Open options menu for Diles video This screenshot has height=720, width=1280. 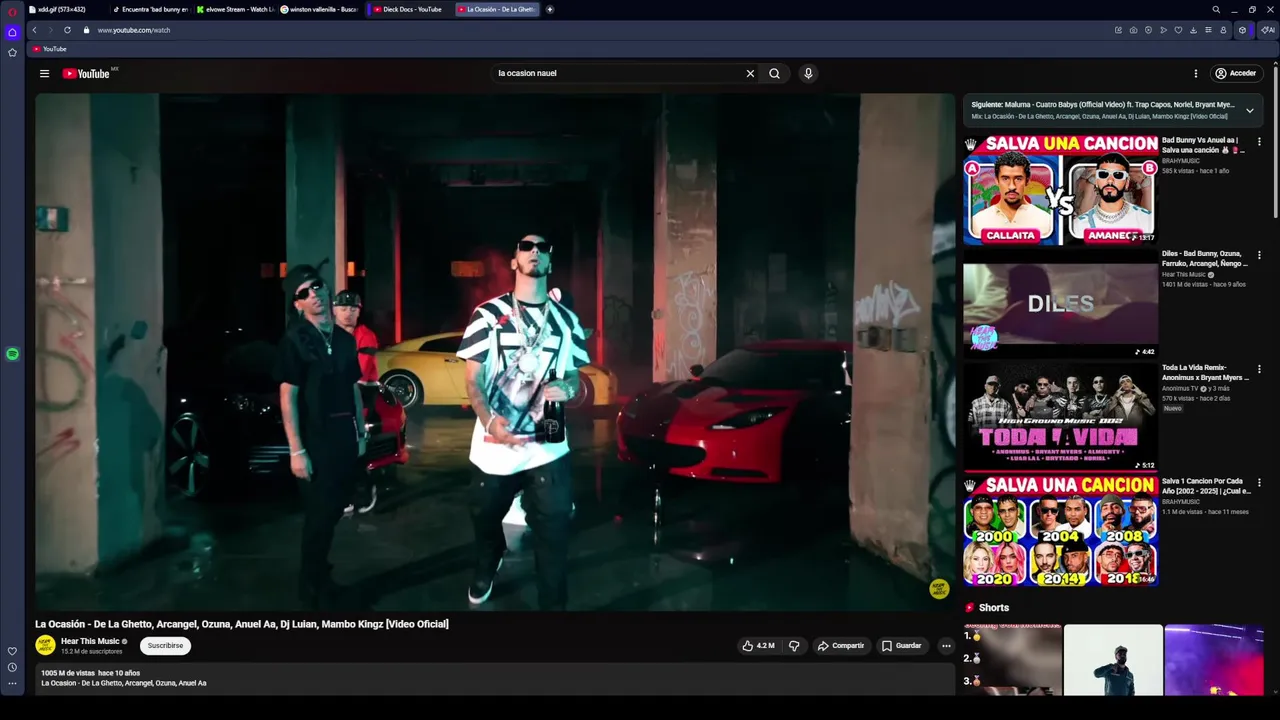(1259, 255)
